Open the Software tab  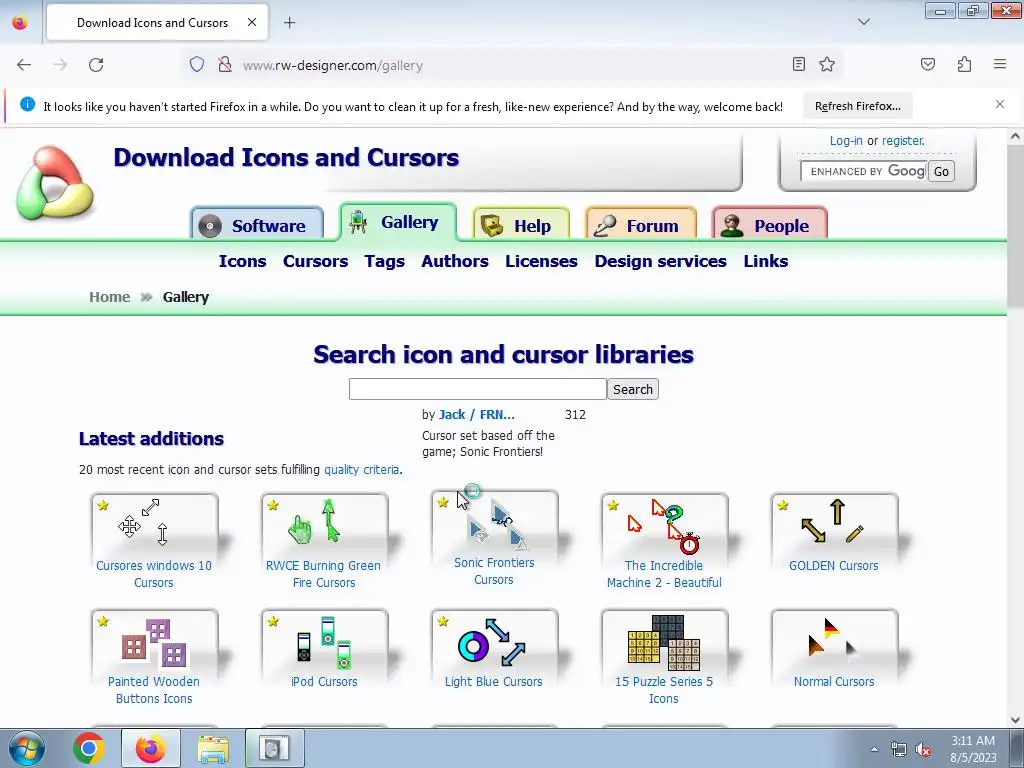point(257,225)
